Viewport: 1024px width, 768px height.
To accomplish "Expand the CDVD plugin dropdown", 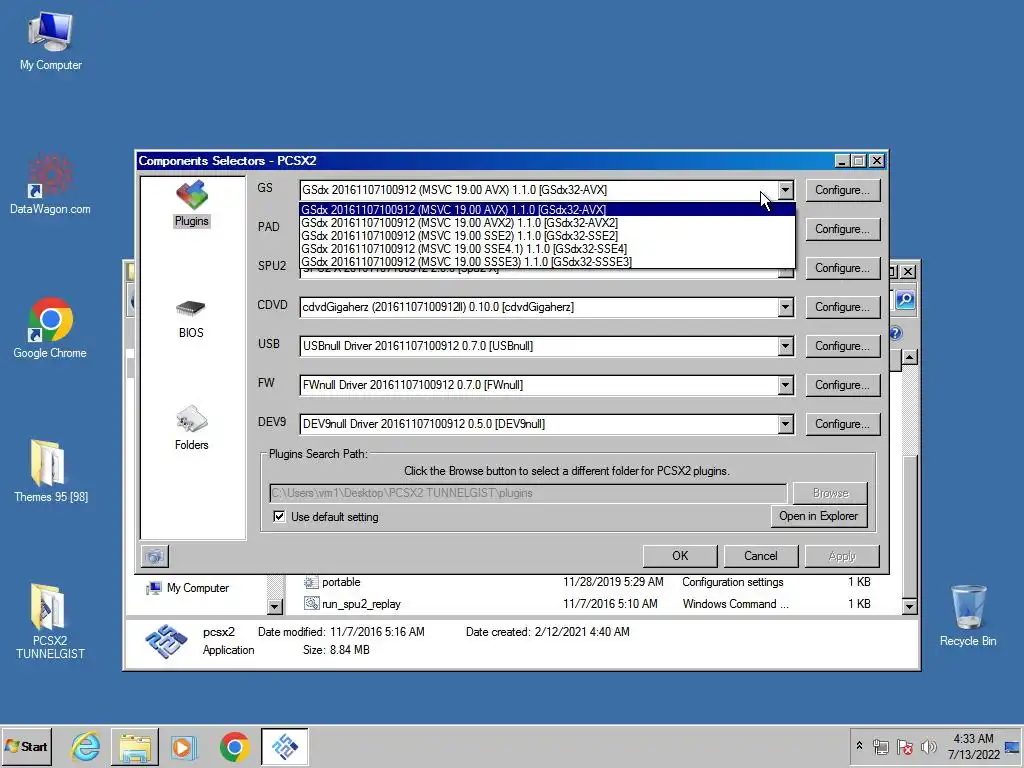I will 786,307.
